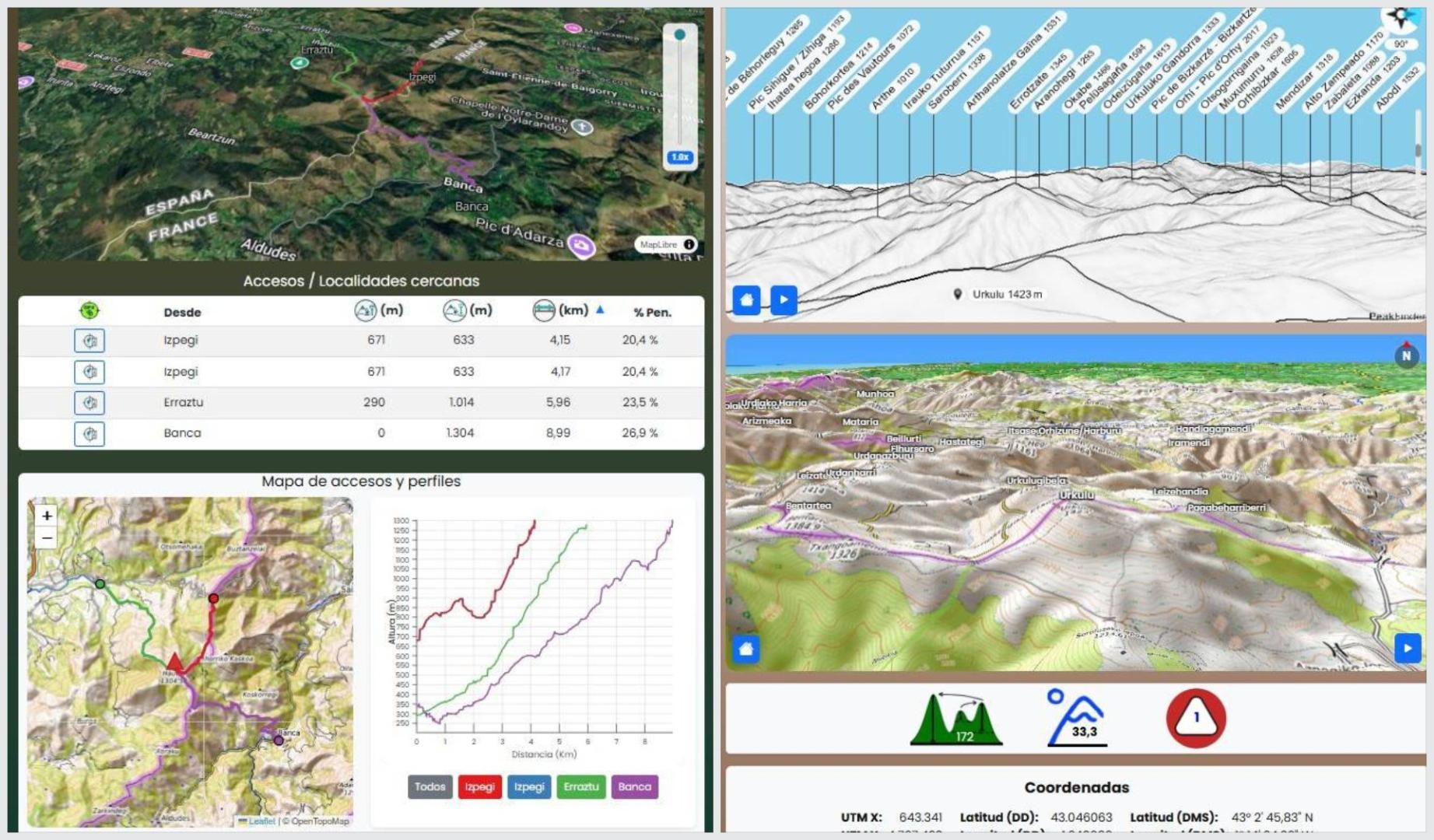Image resolution: width=1434 pixels, height=840 pixels.
Task: Open the MapLibre info icon
Action: [x=689, y=244]
